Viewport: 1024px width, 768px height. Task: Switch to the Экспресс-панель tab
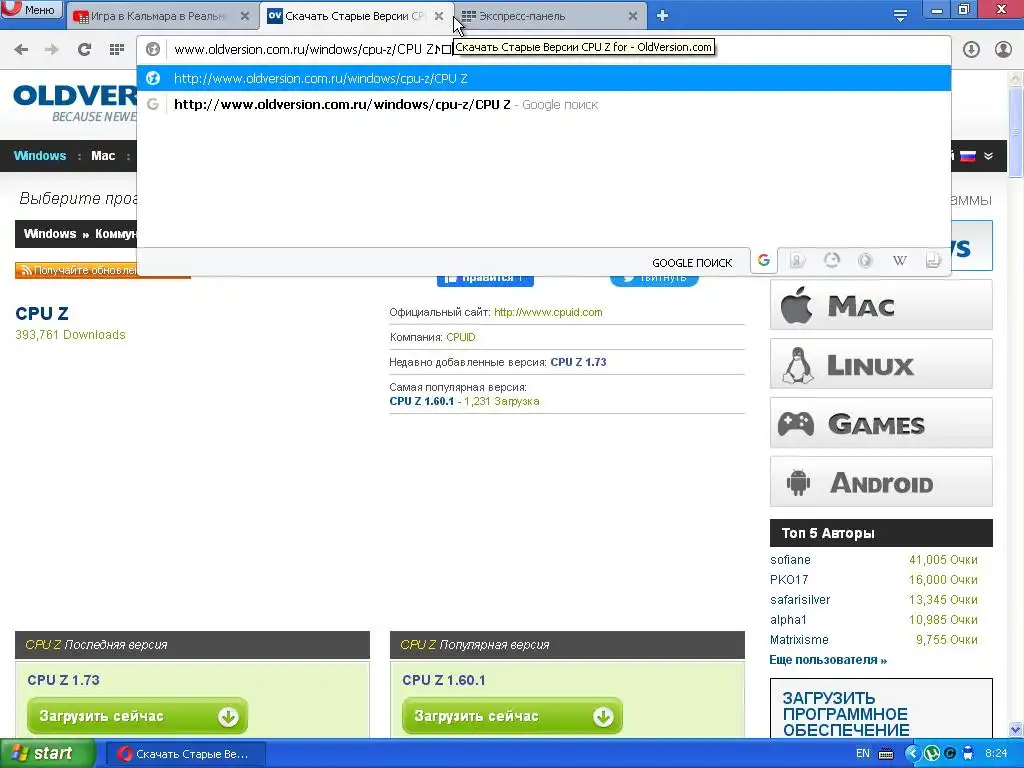coord(550,16)
